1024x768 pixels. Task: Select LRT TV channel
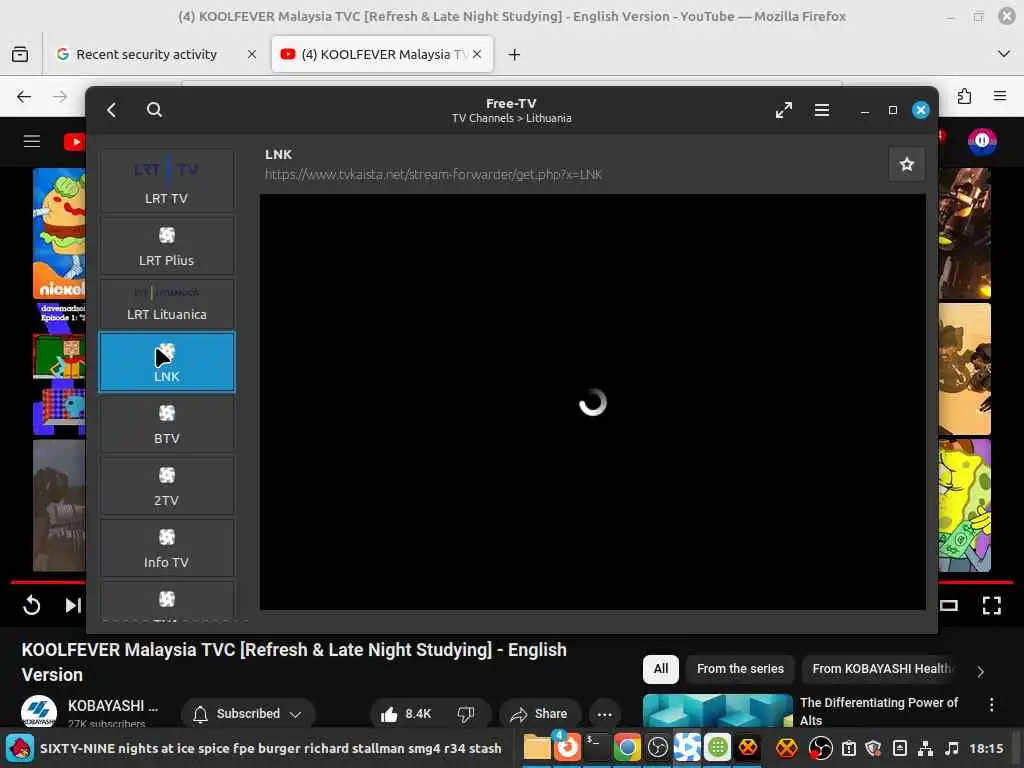coord(167,180)
